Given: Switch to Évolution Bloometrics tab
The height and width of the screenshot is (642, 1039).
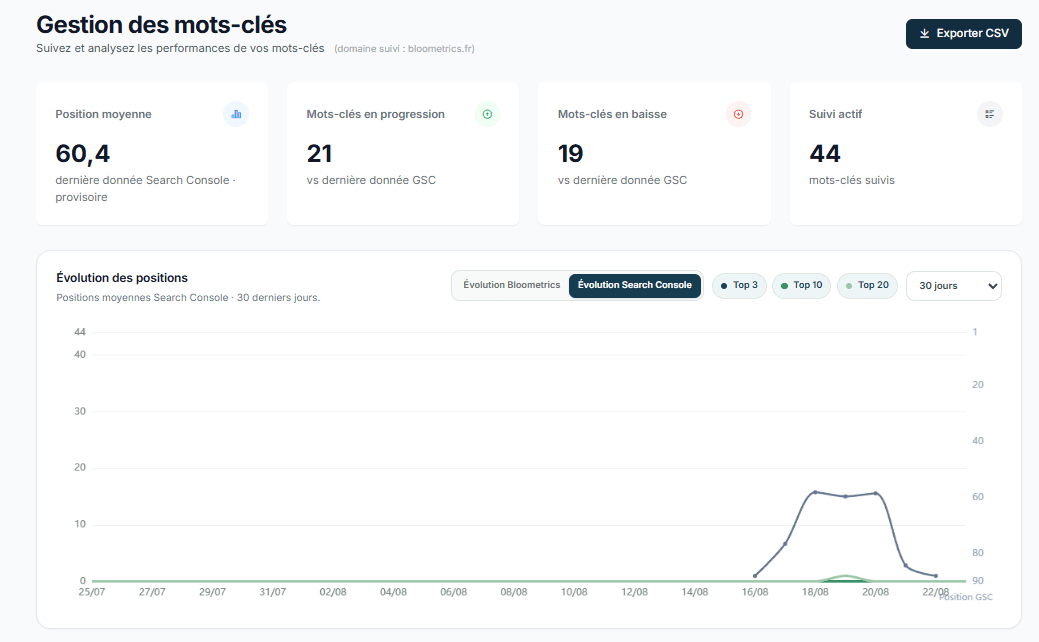Looking at the screenshot, I should point(512,286).
